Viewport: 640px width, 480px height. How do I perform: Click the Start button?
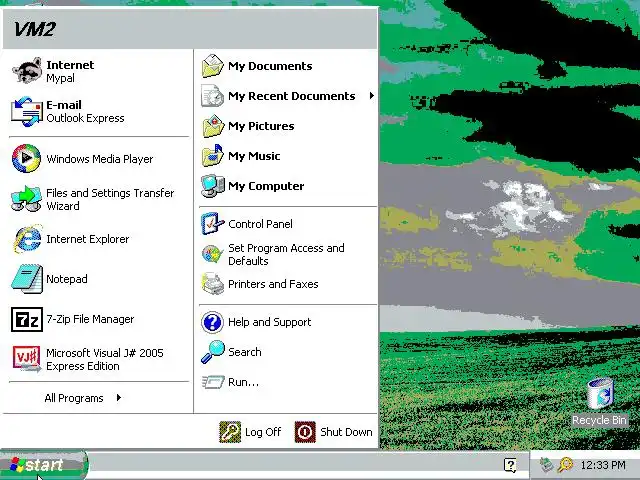(x=44, y=465)
